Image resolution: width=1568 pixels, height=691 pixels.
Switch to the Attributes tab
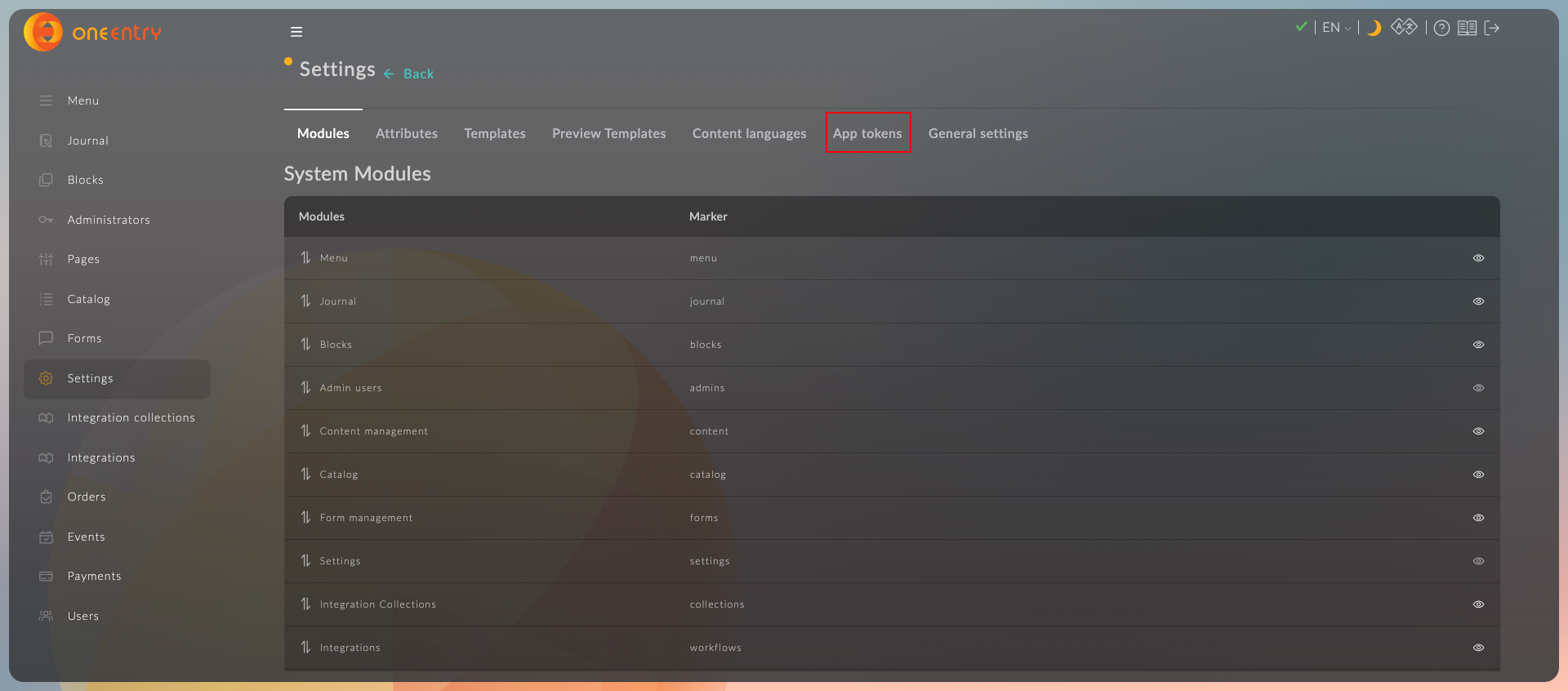(x=407, y=133)
